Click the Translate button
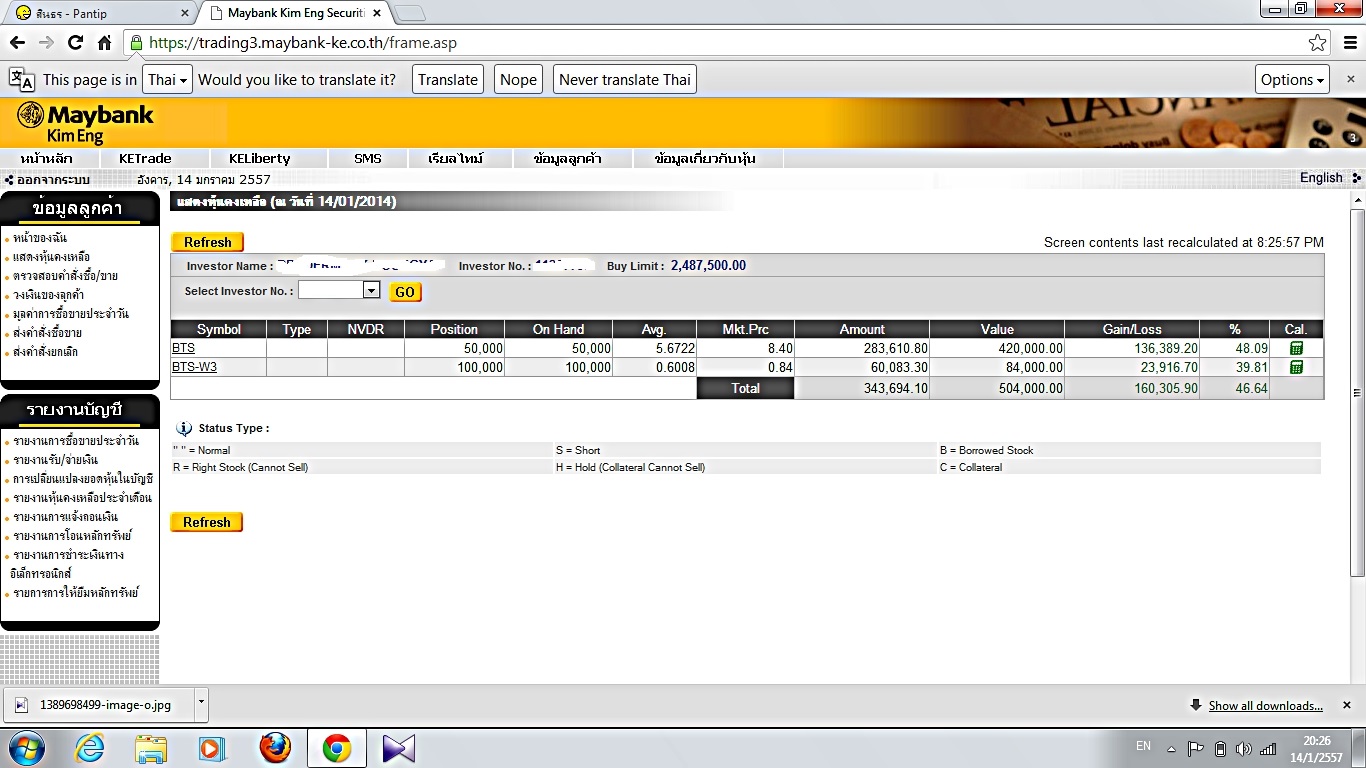 point(448,80)
